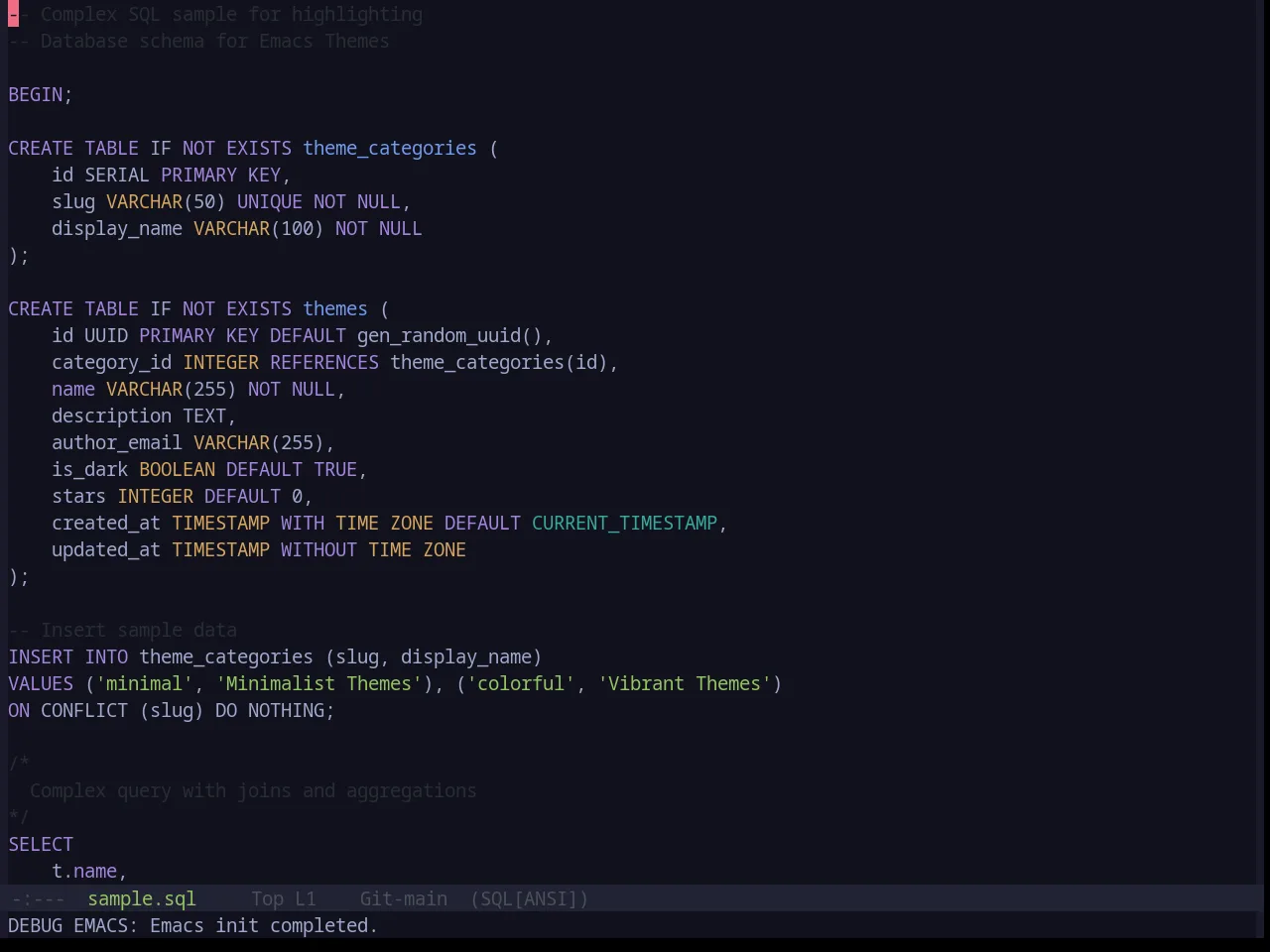This screenshot has width=1270, height=952.
Task: Click CURRENT_TIMESTAMP keyword
Action: [624, 523]
